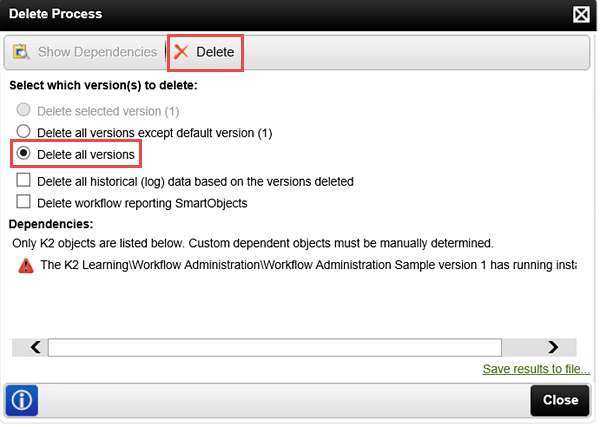600x427 pixels.
Task: Choose 'Delete all versions except default version'
Action: point(23,131)
